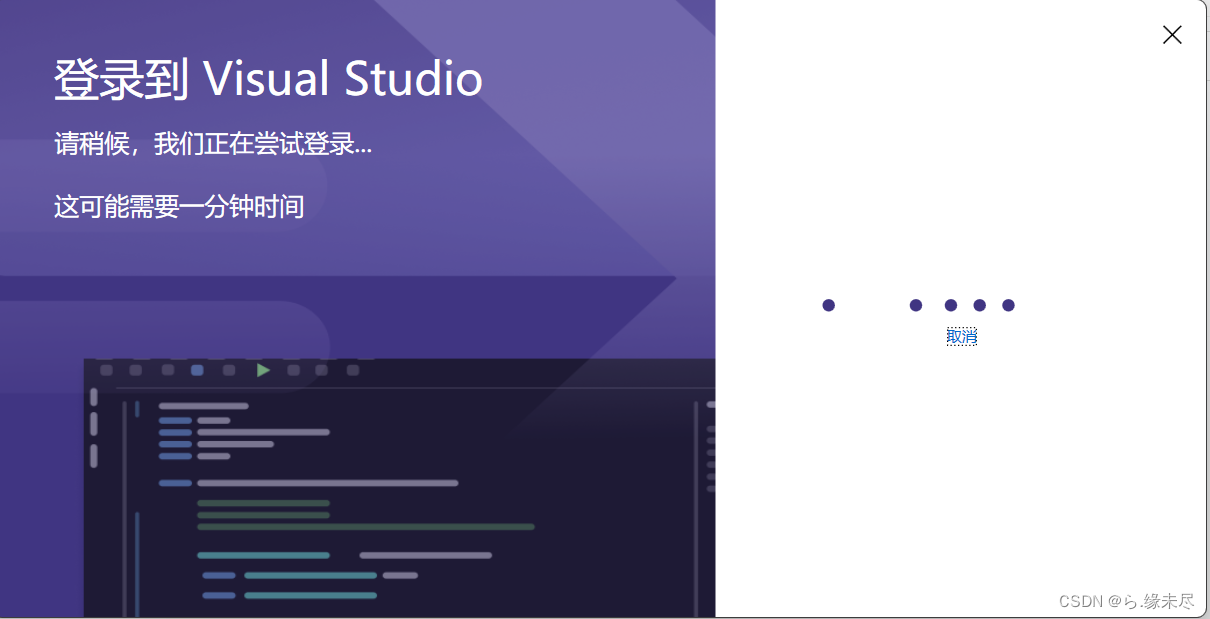
Task: Click the 请稍候，我们正在尝试登录... message
Action: tap(213, 144)
